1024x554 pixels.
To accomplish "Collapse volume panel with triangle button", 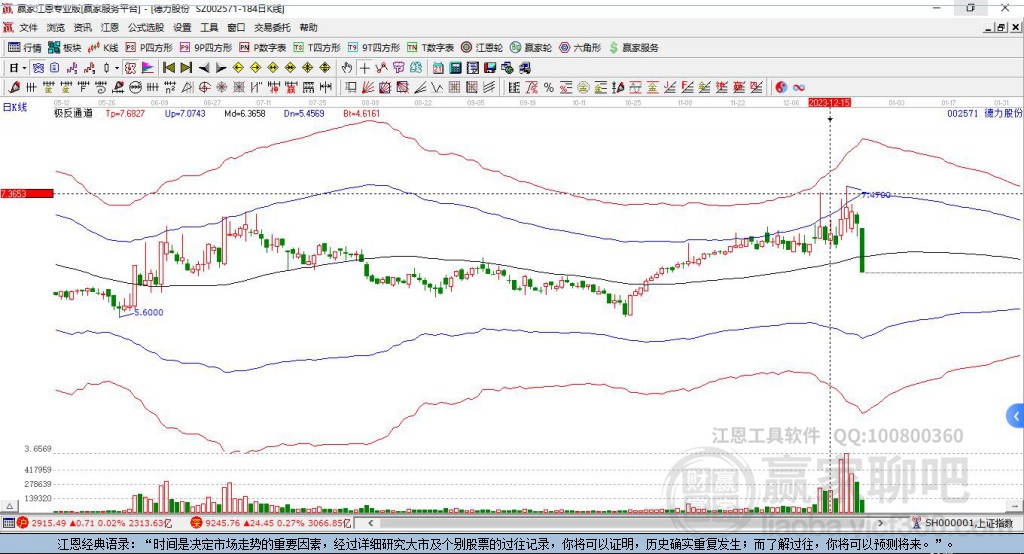I will [x=9, y=506].
